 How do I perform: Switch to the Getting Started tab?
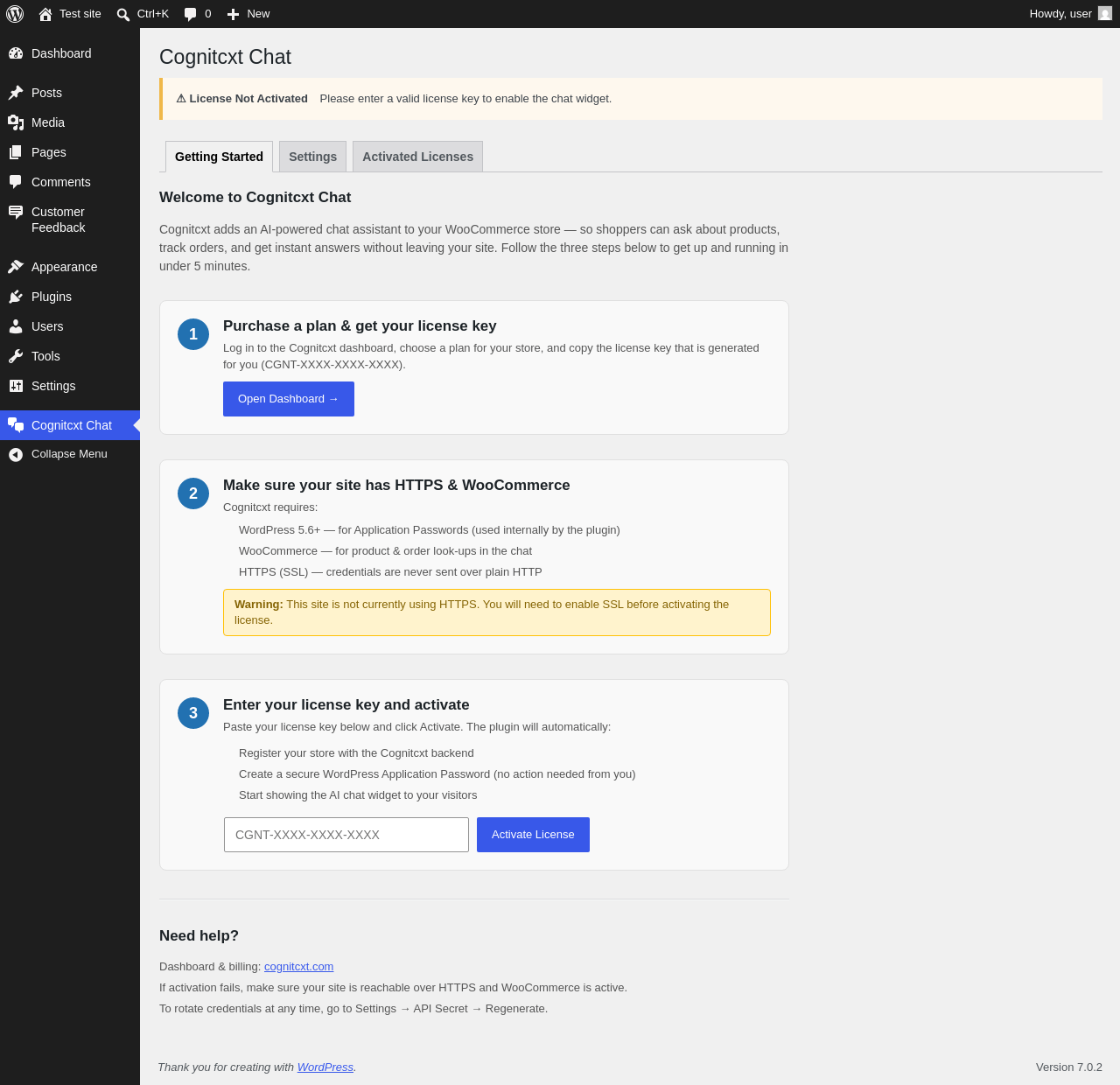219,157
